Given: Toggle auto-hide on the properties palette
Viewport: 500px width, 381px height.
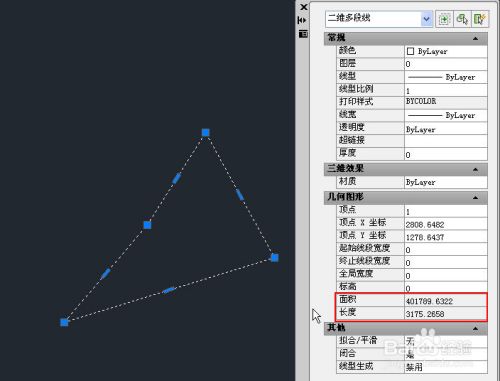Looking at the screenshot, I should click(302, 20).
